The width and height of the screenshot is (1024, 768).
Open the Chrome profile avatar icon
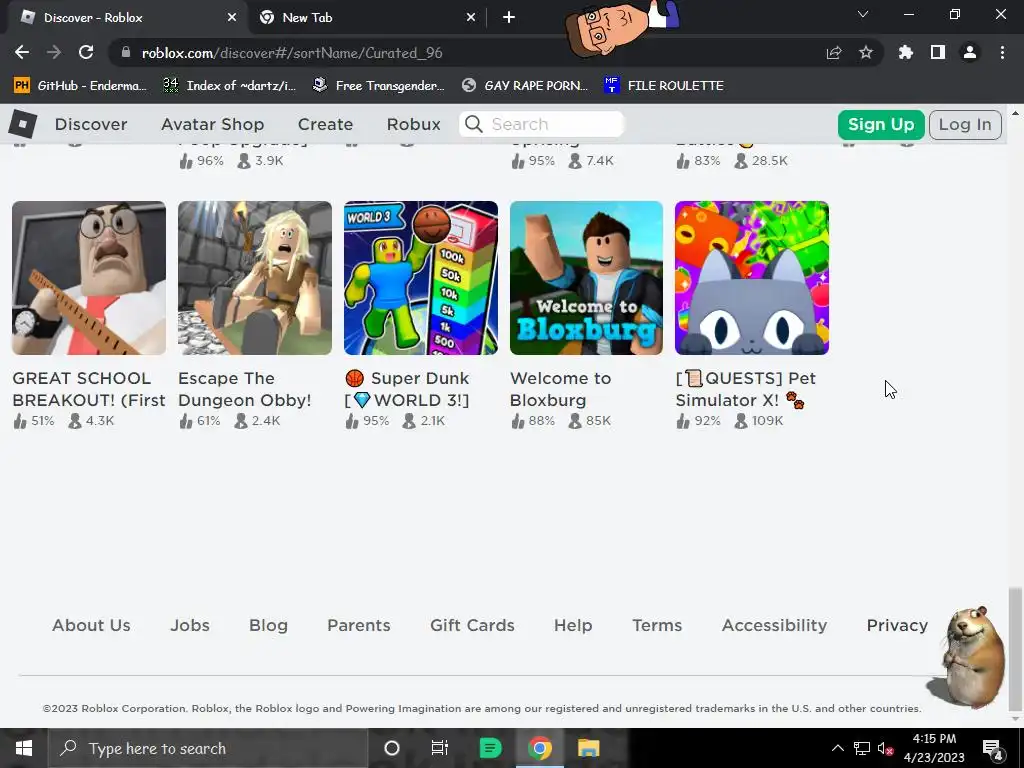pyautogui.click(x=970, y=52)
